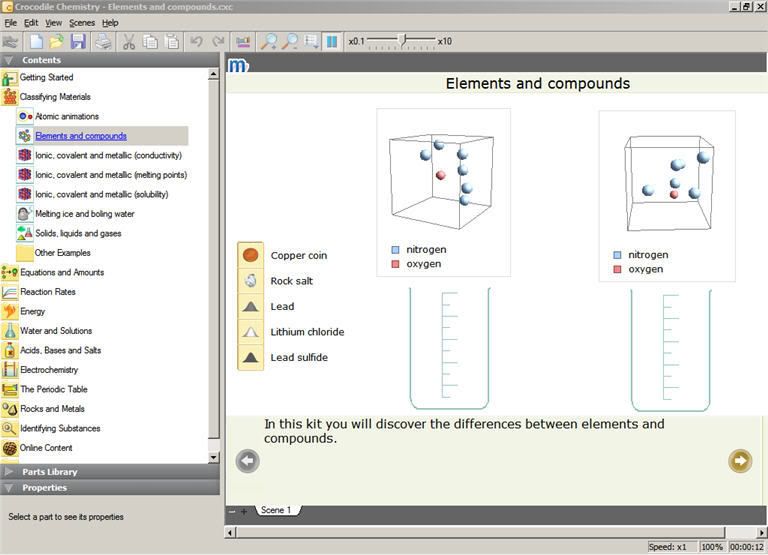Open The Periodic Table topic
Viewport: 768px width, 555px height.
(x=54, y=389)
